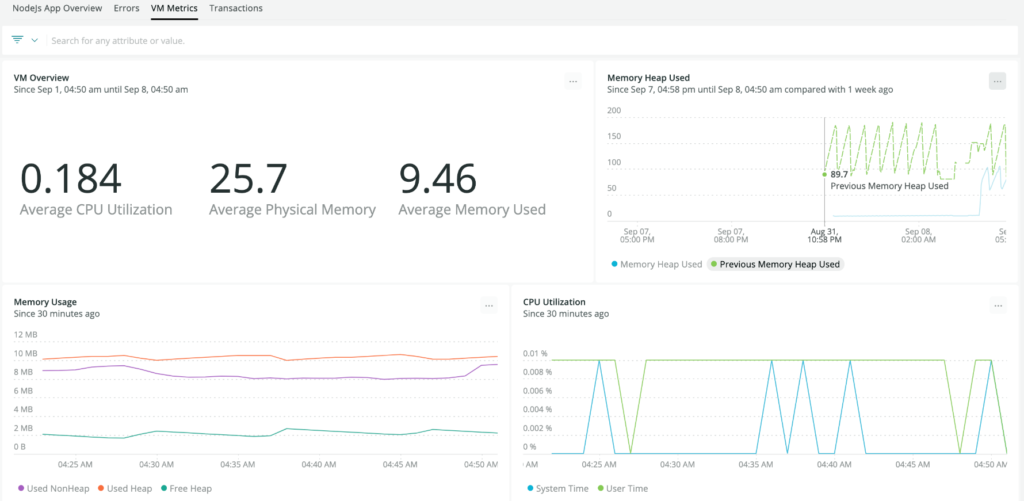Toggle Used Heap legend series
Viewport: 1024px width, 501px height.
[125, 488]
